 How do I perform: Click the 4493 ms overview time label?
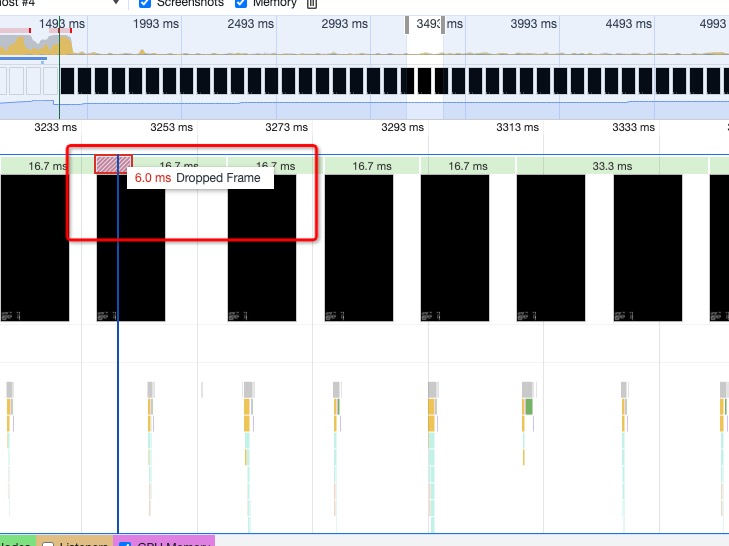pos(628,24)
